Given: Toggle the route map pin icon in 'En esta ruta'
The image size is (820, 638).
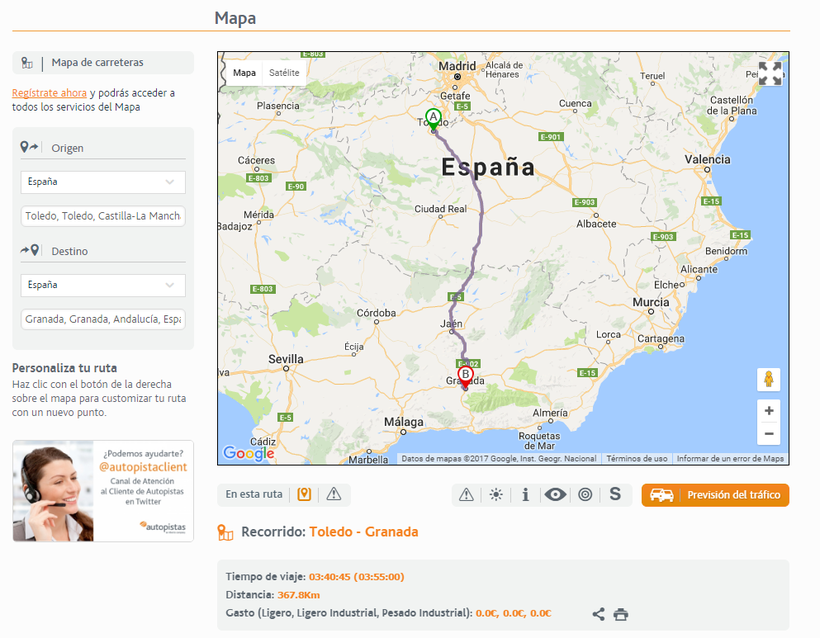Looking at the screenshot, I should tap(304, 494).
